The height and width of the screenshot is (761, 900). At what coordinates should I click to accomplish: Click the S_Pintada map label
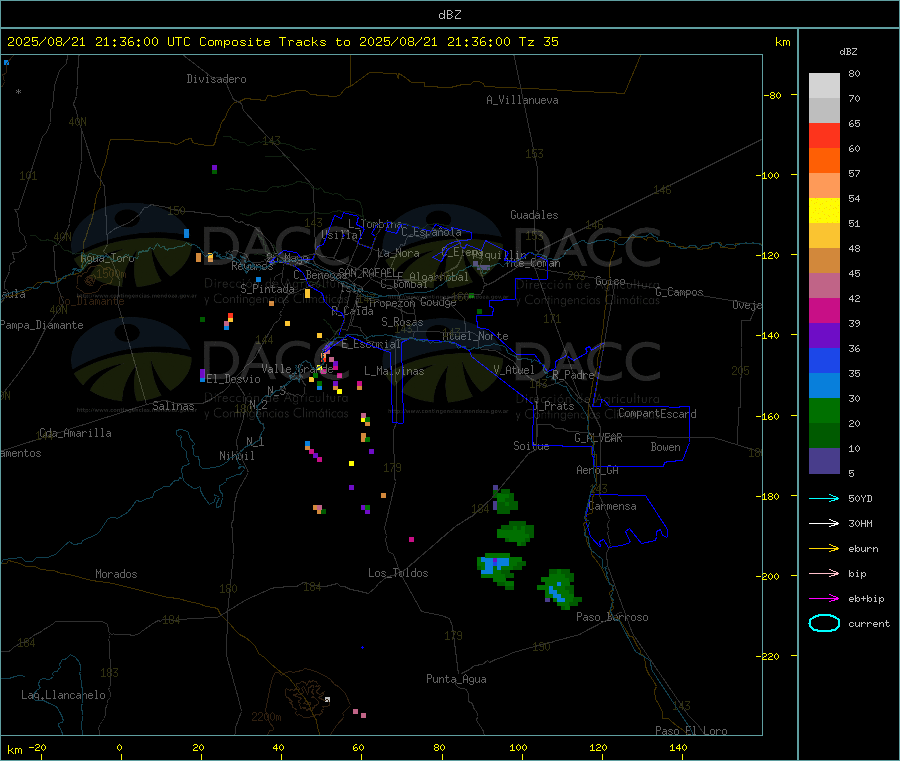[267, 289]
